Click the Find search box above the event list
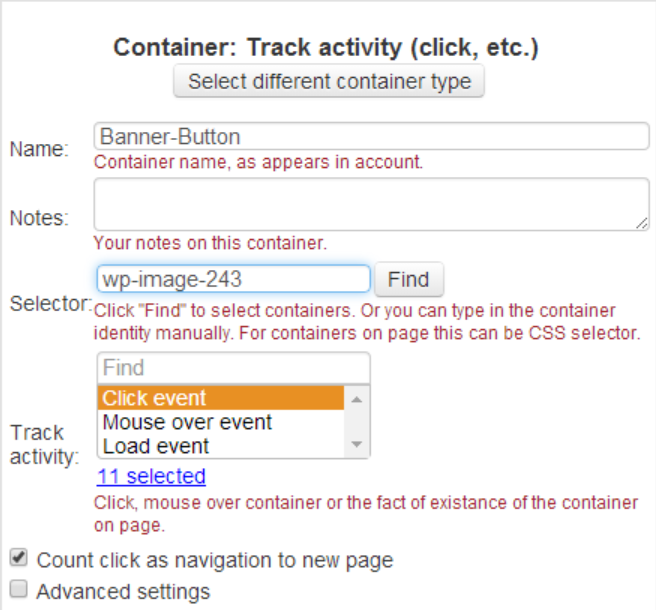Image resolution: width=656 pixels, height=610 pixels. [234, 368]
